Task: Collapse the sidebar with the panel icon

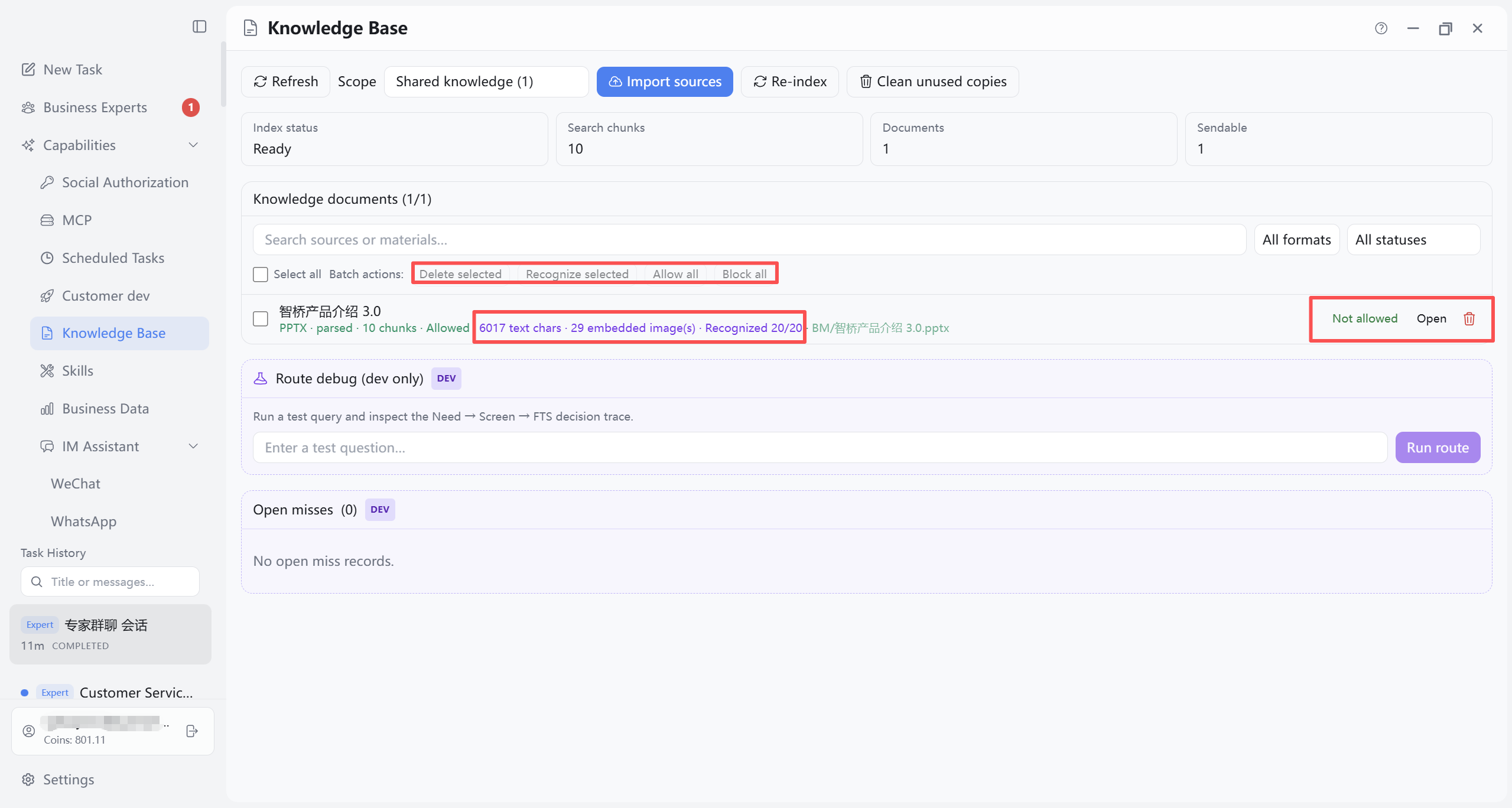Action: pyautogui.click(x=200, y=27)
